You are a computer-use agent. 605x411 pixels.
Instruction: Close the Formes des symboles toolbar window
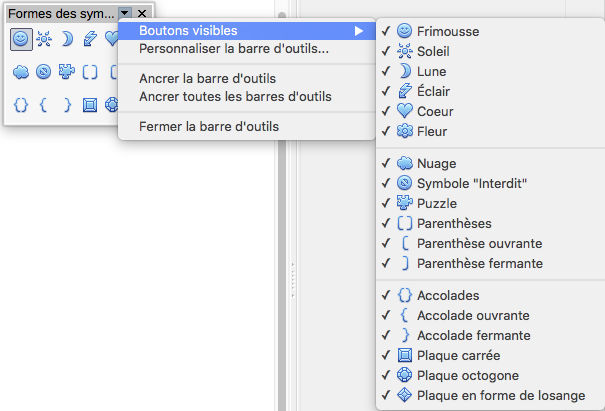pos(142,14)
